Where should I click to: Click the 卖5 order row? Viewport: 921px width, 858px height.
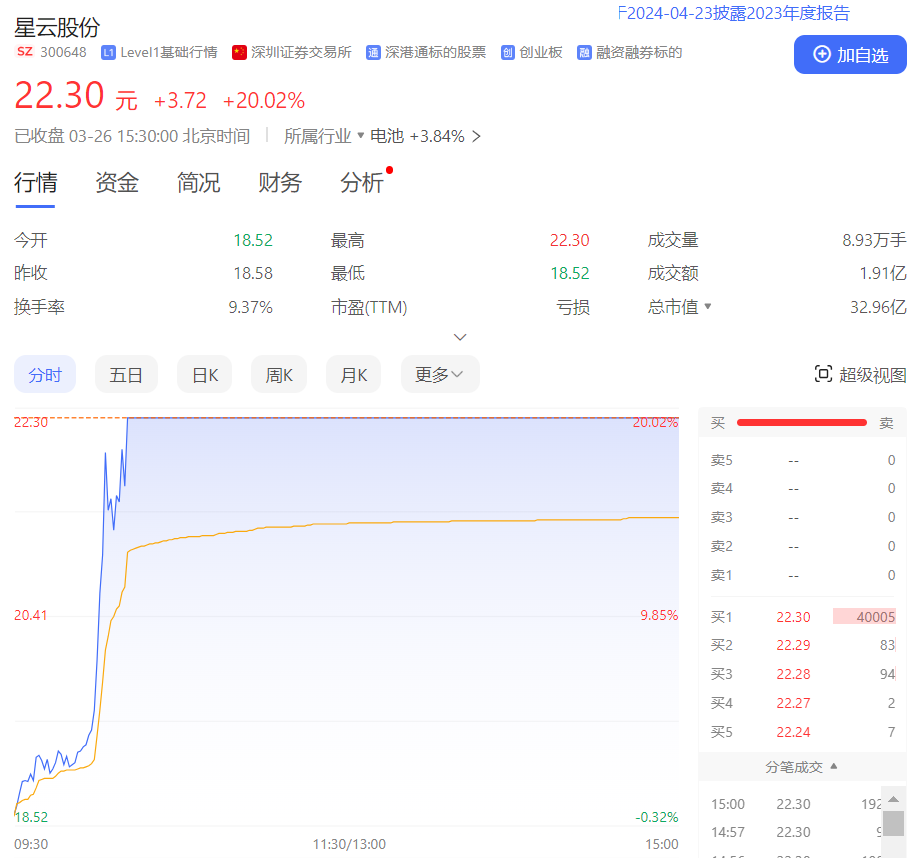pos(802,460)
